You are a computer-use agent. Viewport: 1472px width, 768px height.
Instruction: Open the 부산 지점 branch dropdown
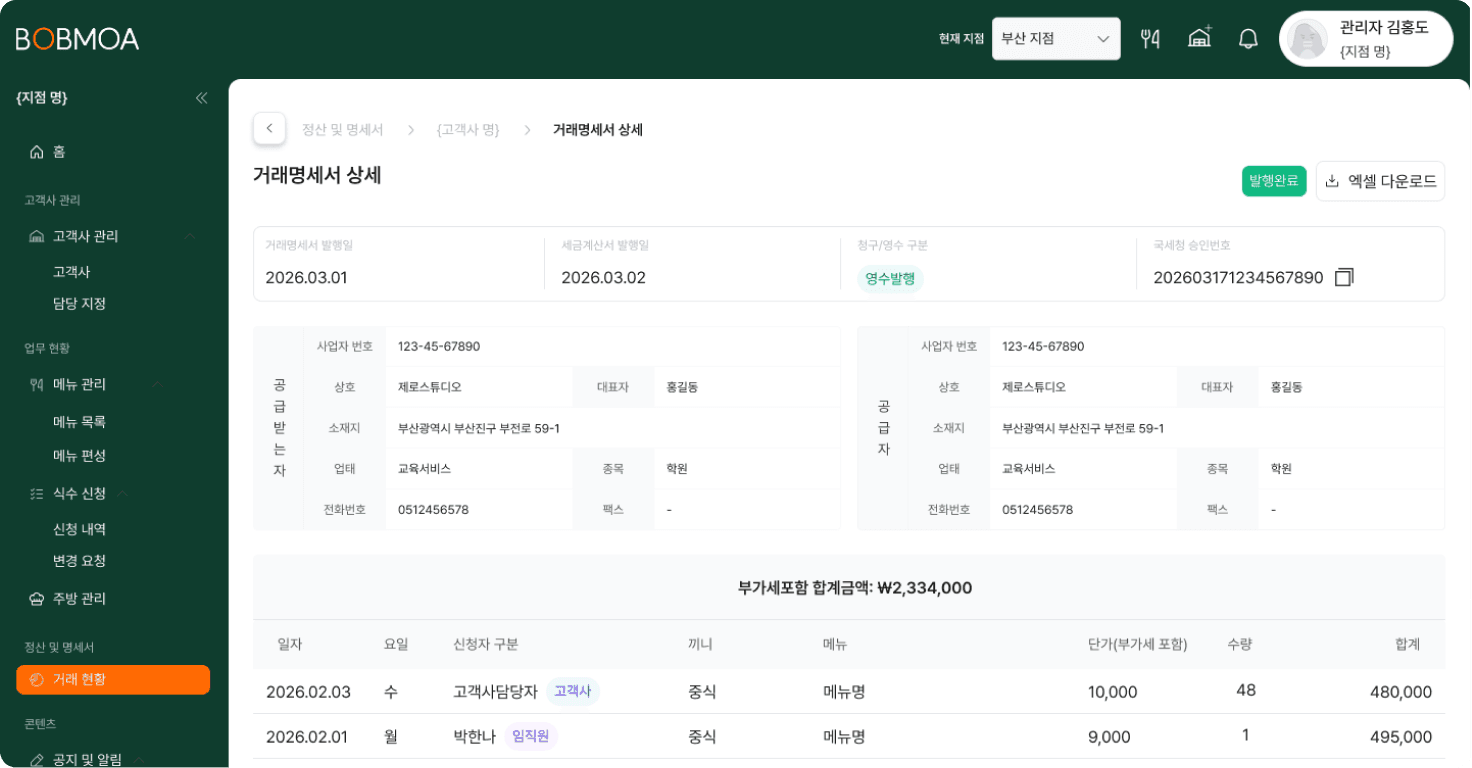click(x=1056, y=39)
